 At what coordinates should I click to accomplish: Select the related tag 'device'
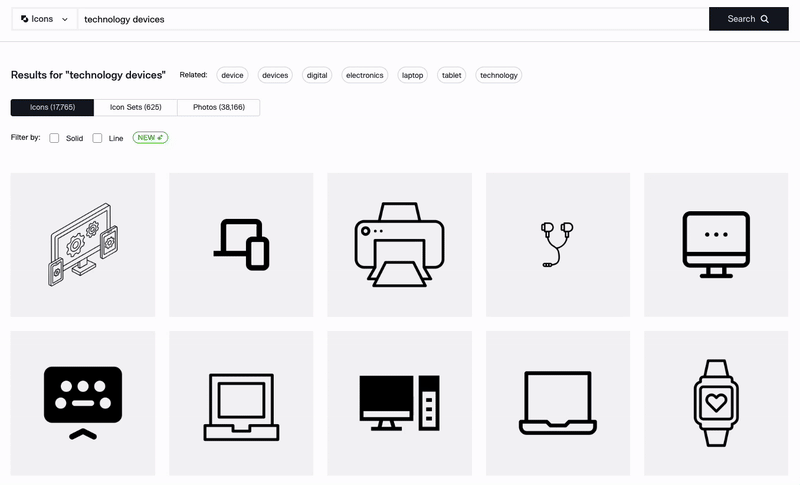point(232,75)
